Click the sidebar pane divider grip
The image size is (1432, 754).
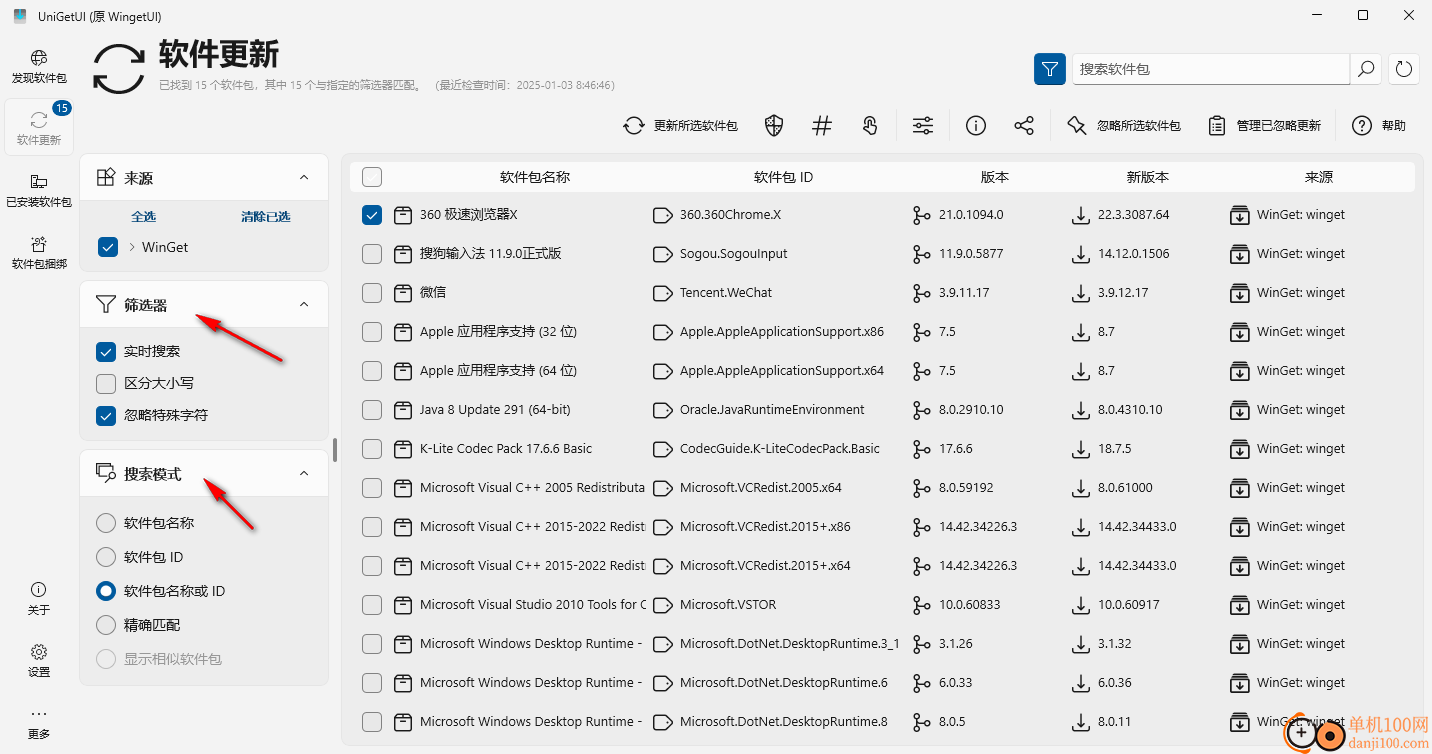[x=335, y=450]
